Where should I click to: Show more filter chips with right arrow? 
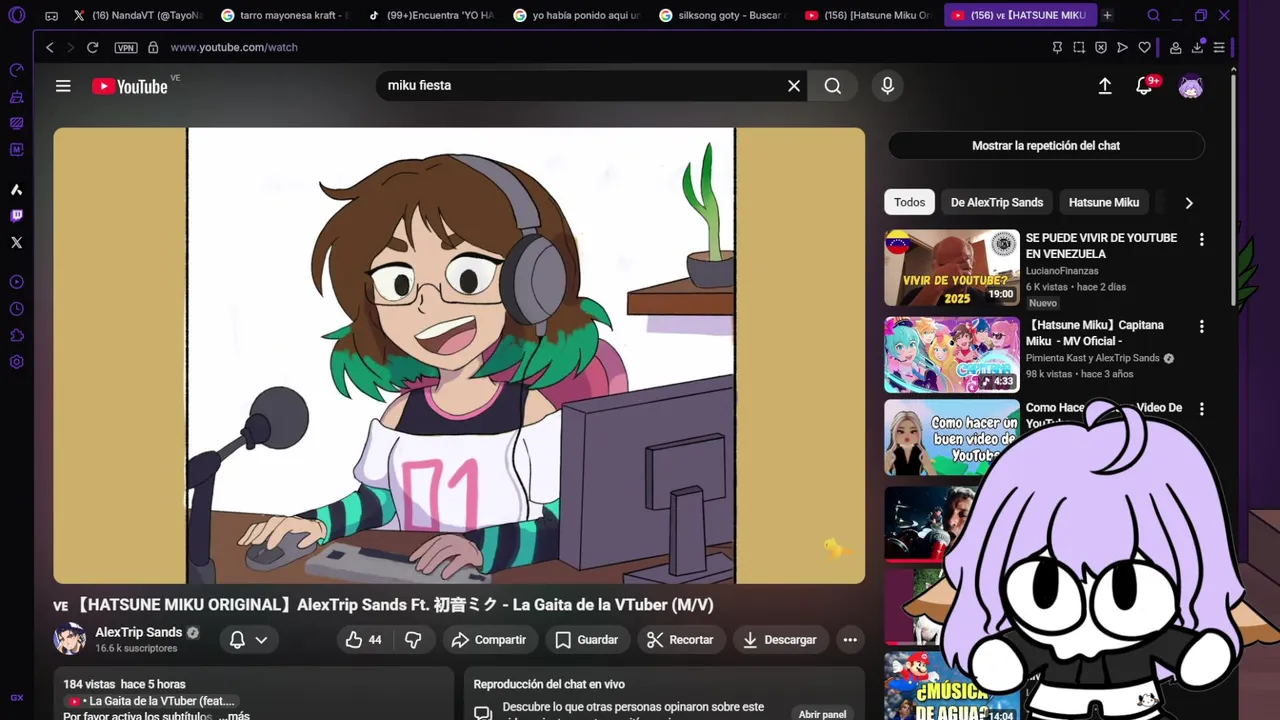[x=1189, y=203]
